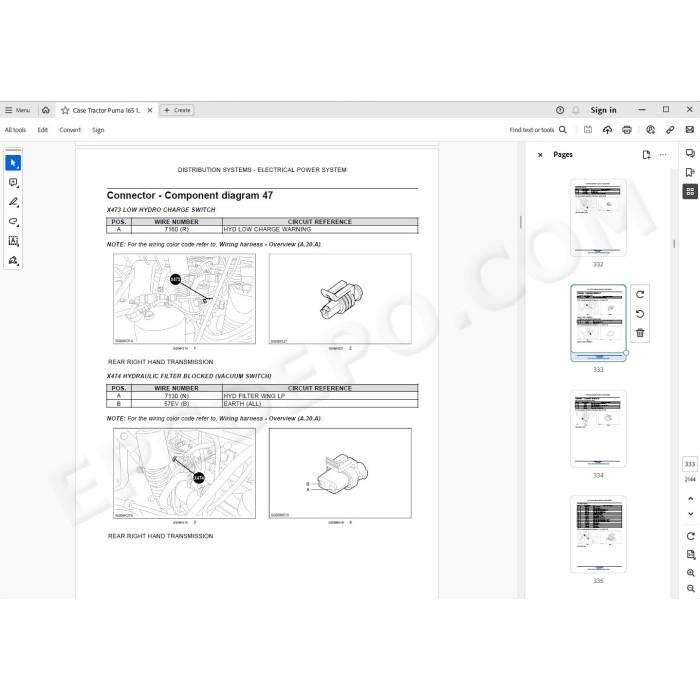Click 'HYD LOW CHARGE WARNING' table cell
Image resolution: width=700 pixels, height=700 pixels.
coord(320,229)
